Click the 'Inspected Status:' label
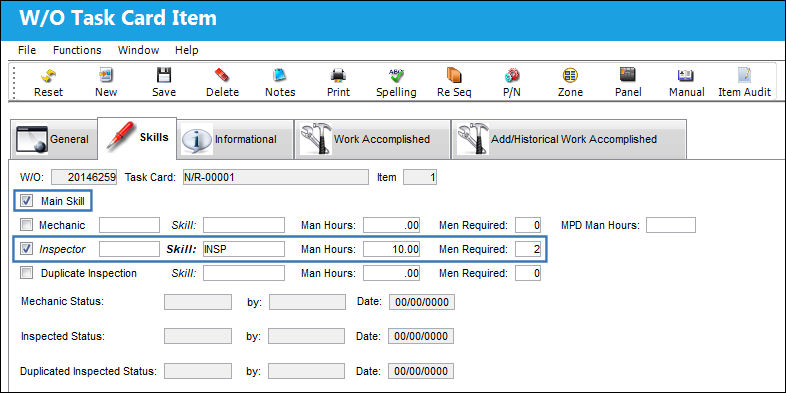Viewport: 786px width, 393px height. coord(63,336)
